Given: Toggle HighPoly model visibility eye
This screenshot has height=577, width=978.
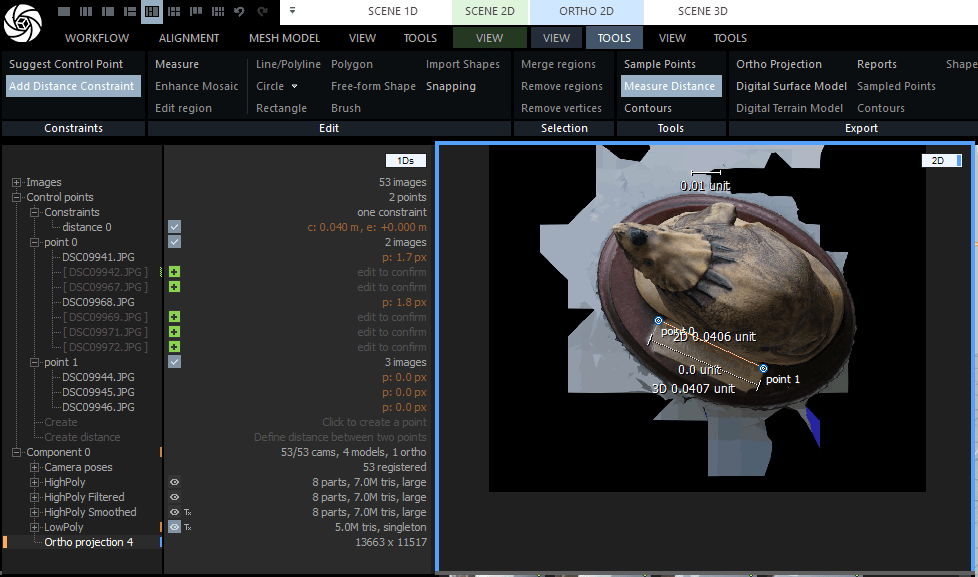Looking at the screenshot, I should point(174,482).
